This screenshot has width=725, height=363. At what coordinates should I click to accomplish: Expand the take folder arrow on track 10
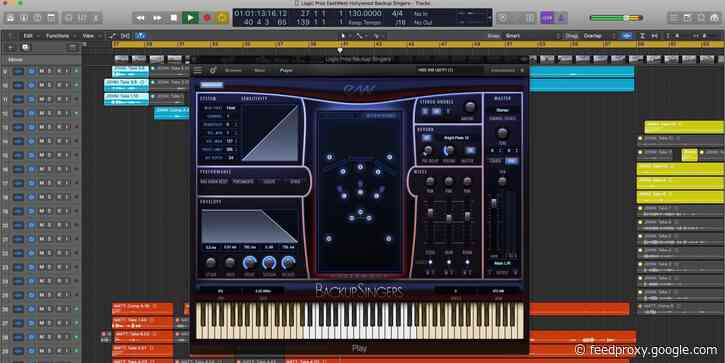(x=77, y=85)
